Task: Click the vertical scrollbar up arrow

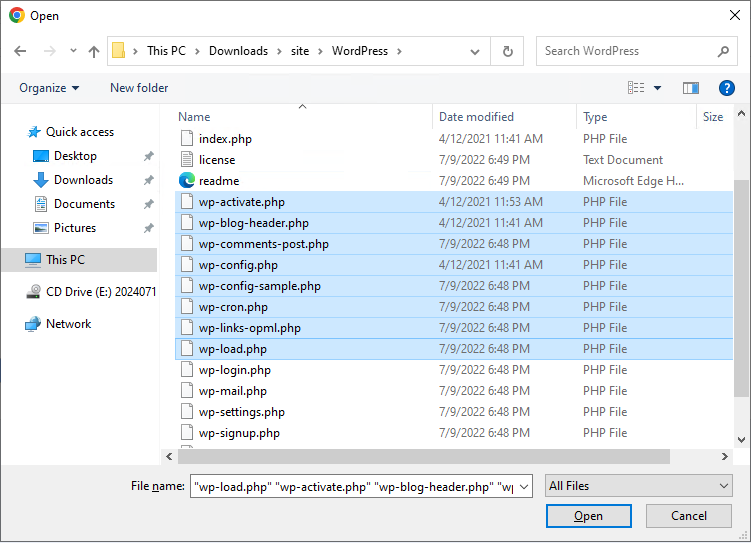Action: point(741,113)
